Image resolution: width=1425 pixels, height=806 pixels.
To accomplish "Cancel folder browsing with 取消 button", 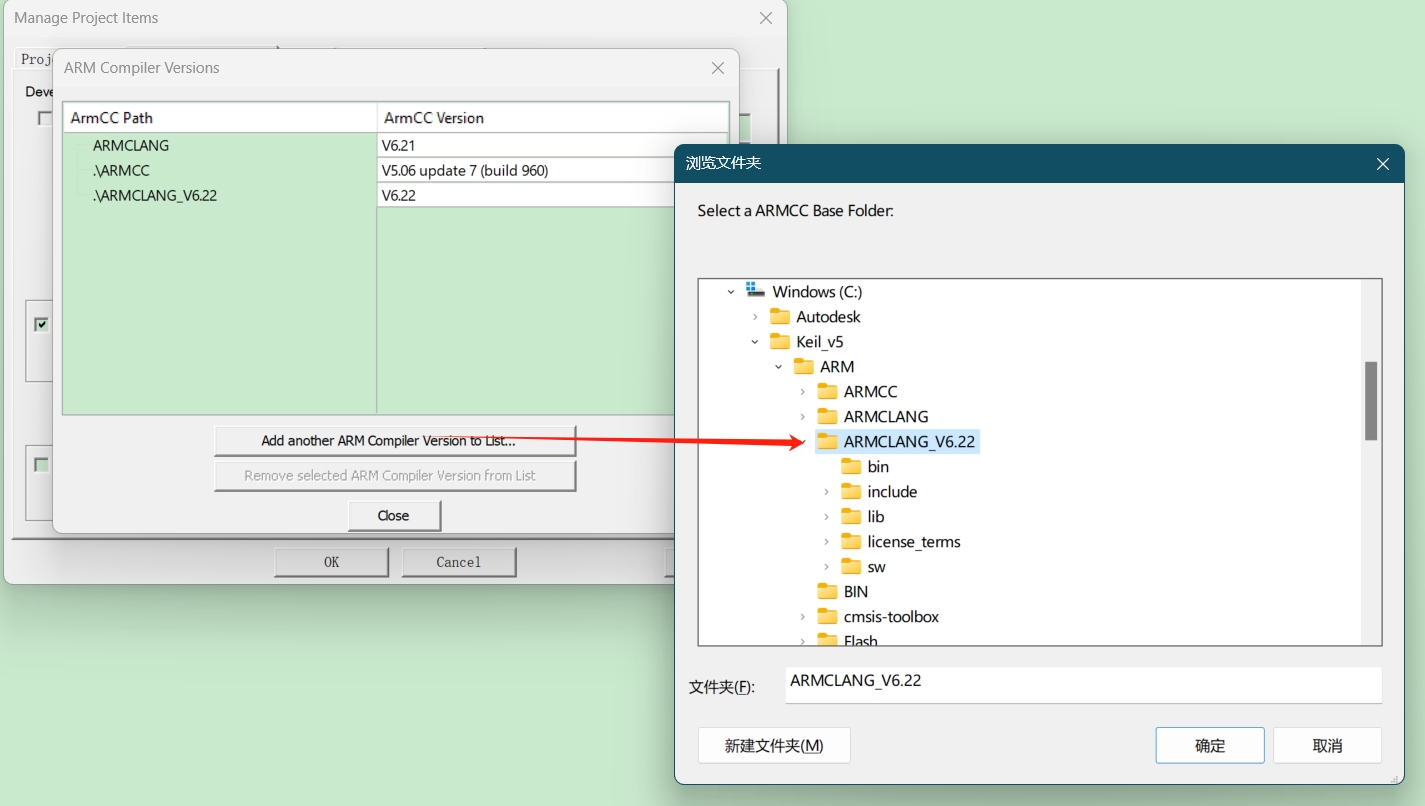I will (x=1327, y=746).
